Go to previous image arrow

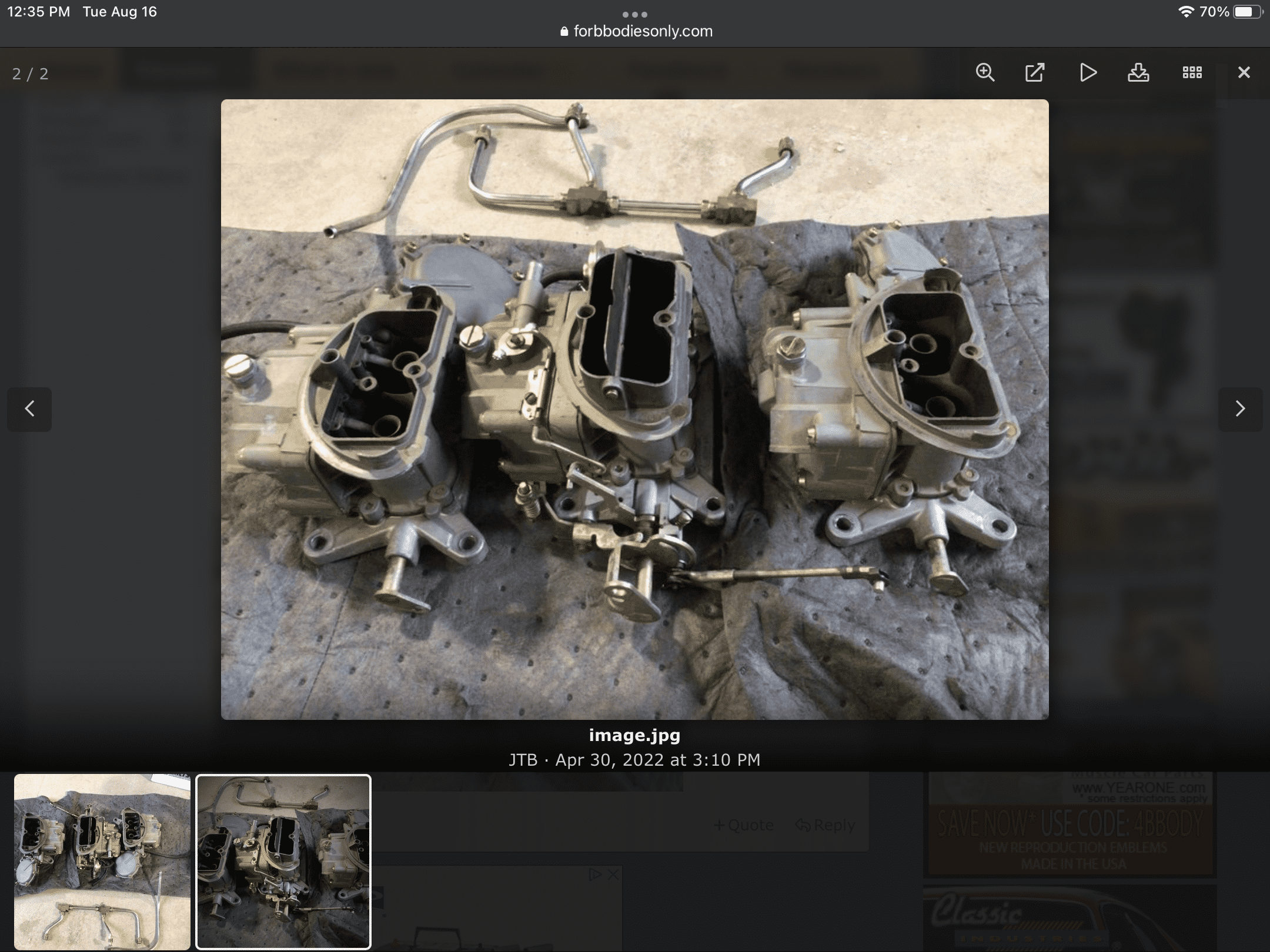click(x=29, y=409)
